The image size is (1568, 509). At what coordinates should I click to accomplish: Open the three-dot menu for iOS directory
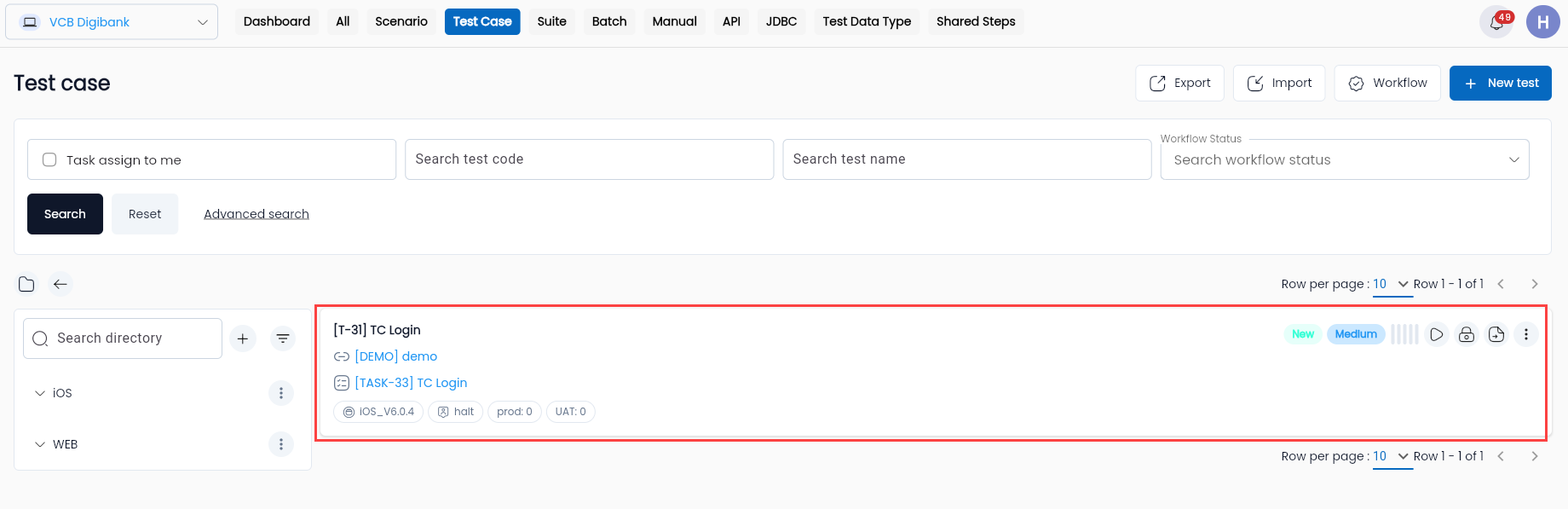pyautogui.click(x=281, y=393)
